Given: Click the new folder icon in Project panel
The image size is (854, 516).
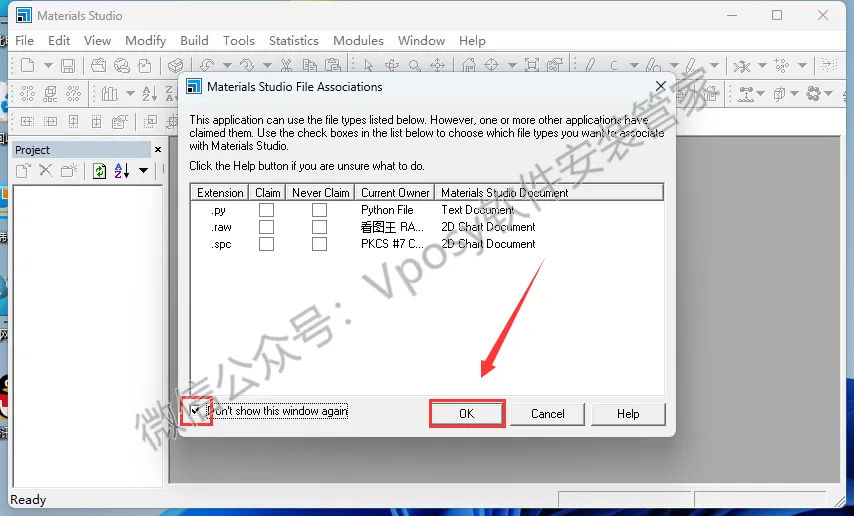Looking at the screenshot, I should (x=69, y=171).
